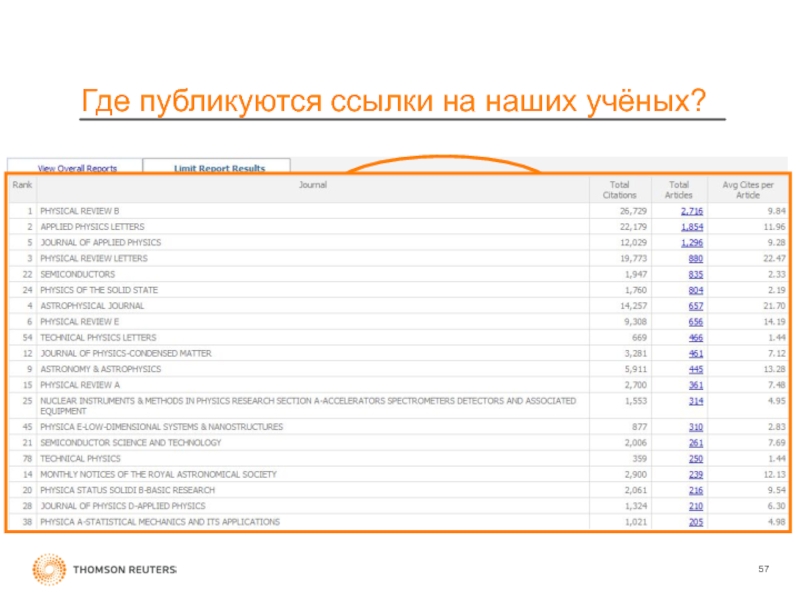Image resolution: width=800 pixels, height=600 pixels.
Task: Click the slide title heading text
Action: pyautogui.click(x=393, y=101)
